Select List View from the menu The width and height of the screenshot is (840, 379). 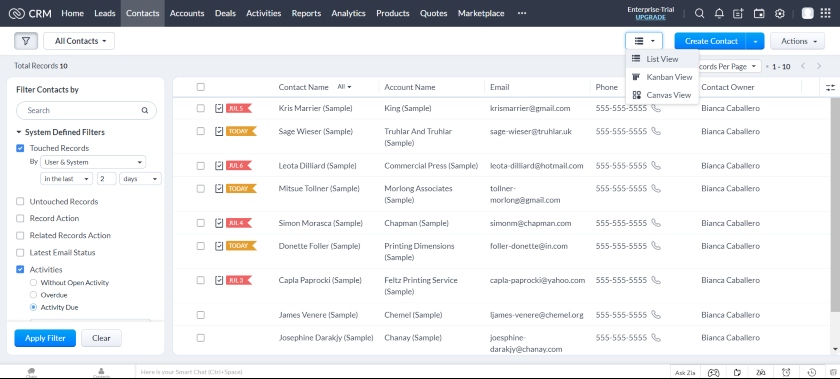[662, 59]
